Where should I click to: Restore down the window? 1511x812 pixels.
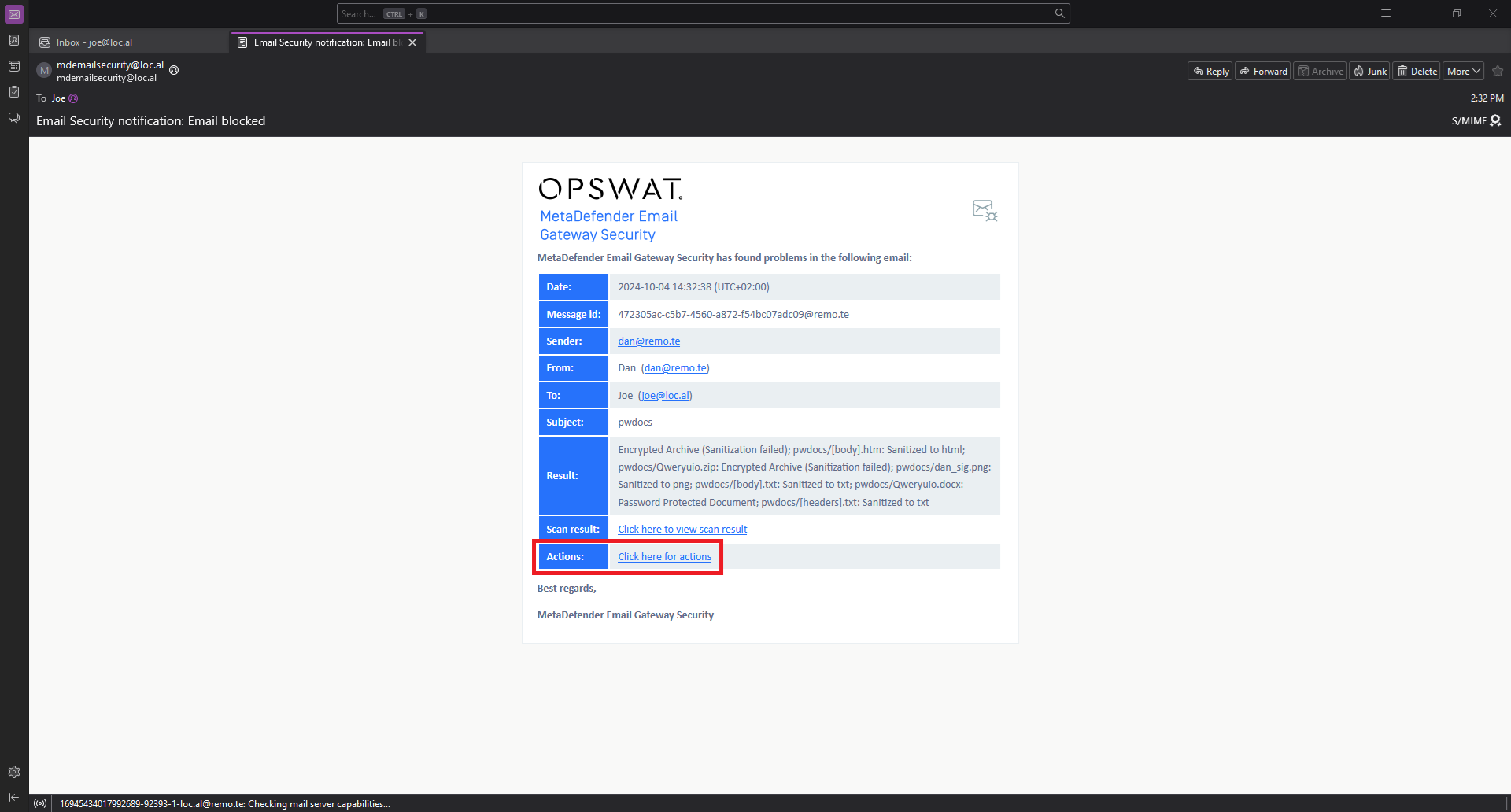[1457, 13]
